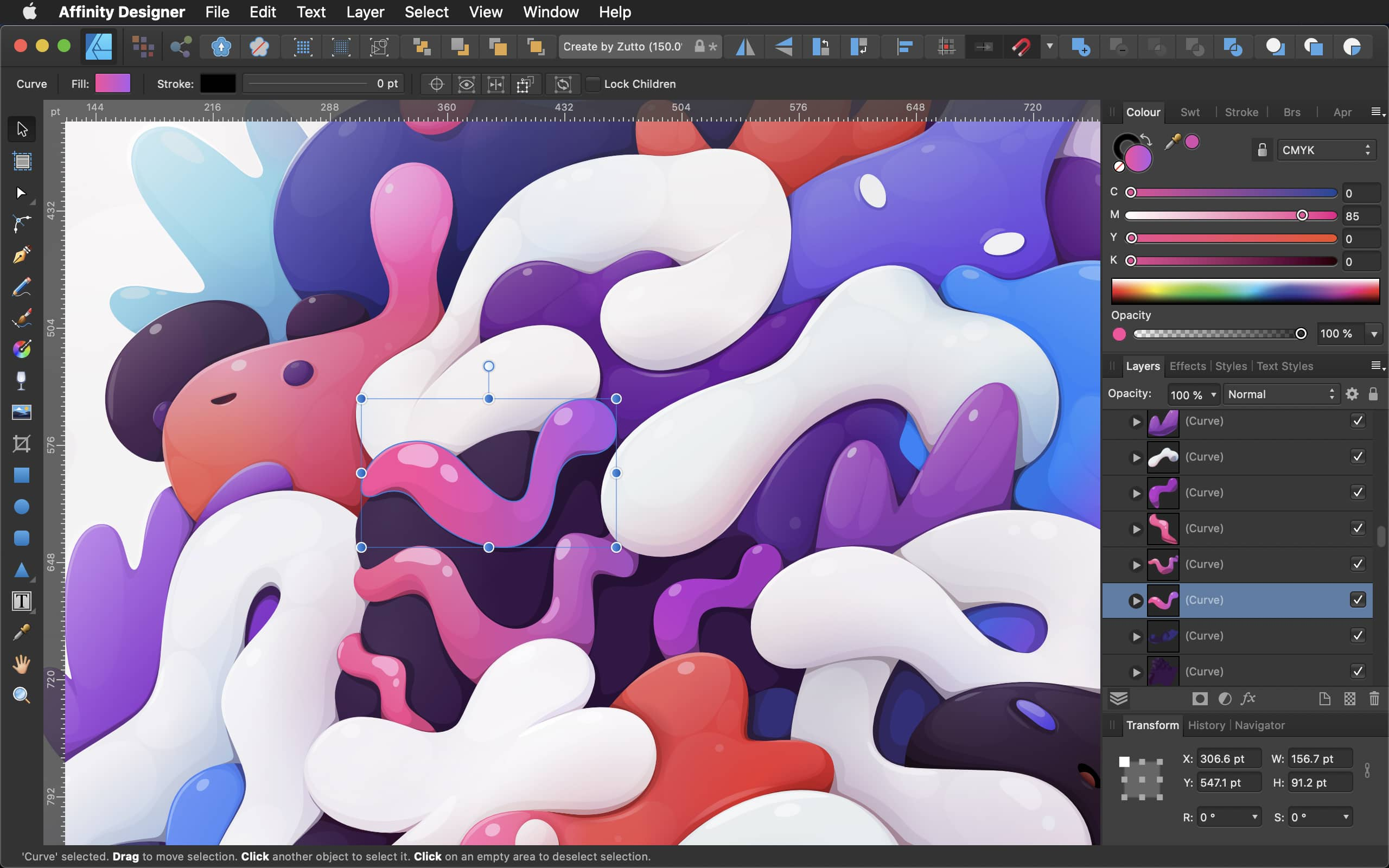The width and height of the screenshot is (1389, 868).
Task: Open the Colour mode dropdown CMYK
Action: (1325, 149)
